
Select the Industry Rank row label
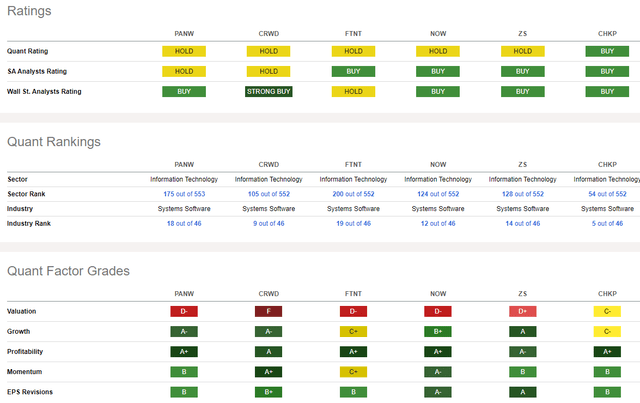[29, 223]
